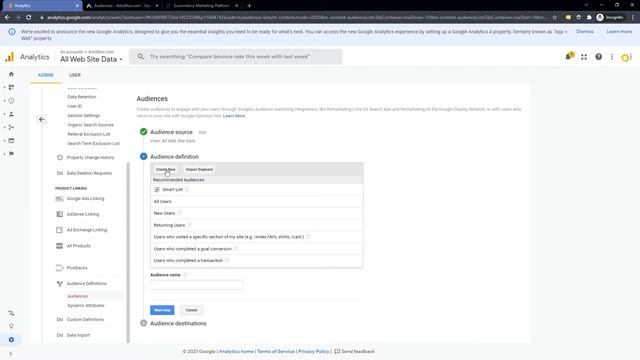Switch to the USER tab
Image resolution: width=640 pixels, height=360 pixels.
[x=75, y=75]
